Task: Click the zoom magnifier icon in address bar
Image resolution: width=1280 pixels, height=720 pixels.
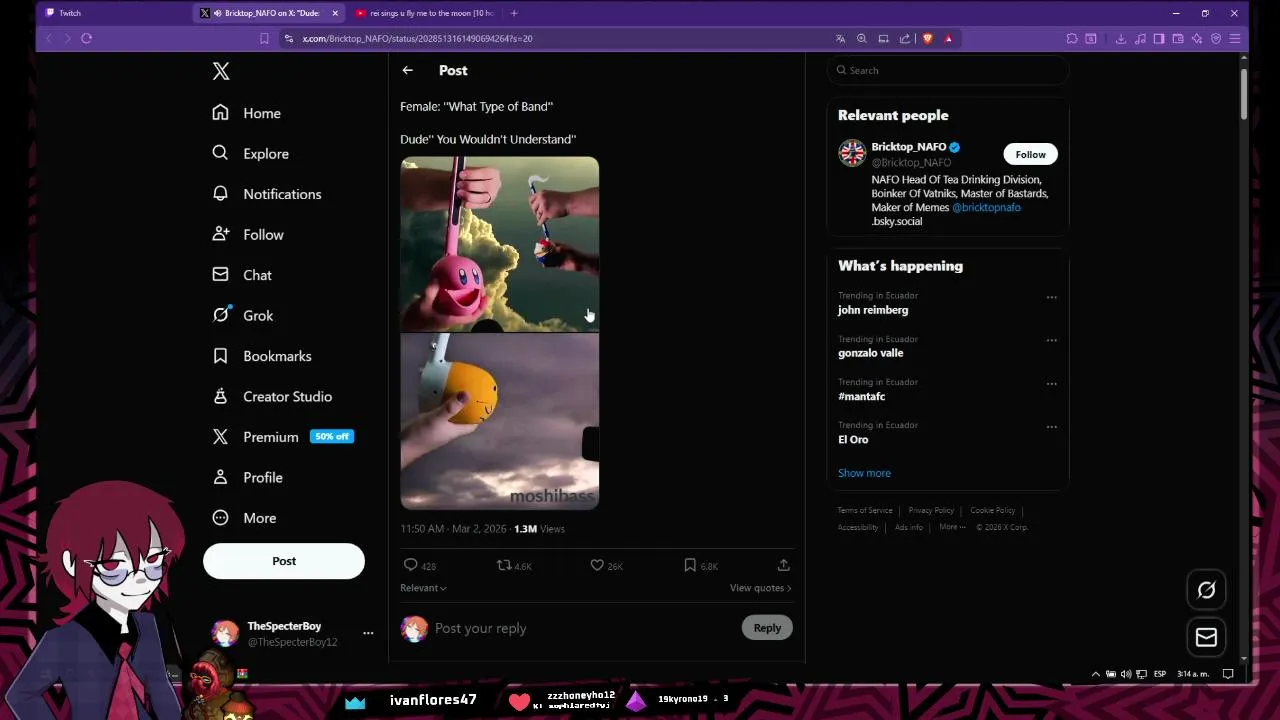Action: [x=862, y=38]
